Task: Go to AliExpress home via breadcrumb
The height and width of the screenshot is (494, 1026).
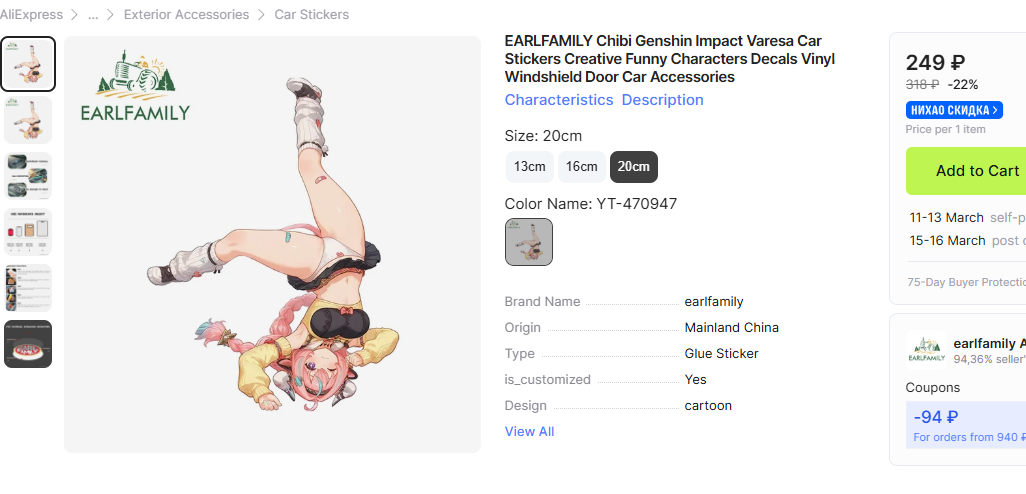Action: pyautogui.click(x=31, y=15)
